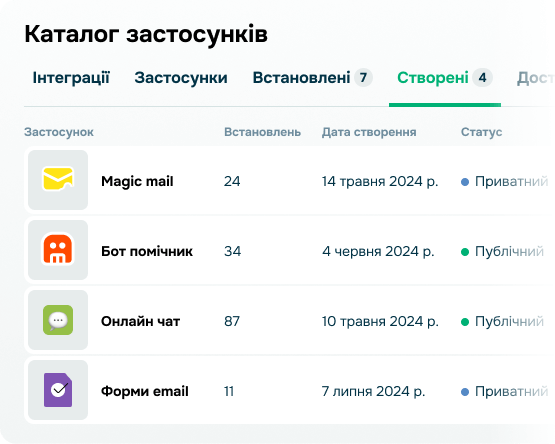Click the green status dot for Бот помічник
Image resolution: width=555 pixels, height=444 pixels.
tap(465, 252)
